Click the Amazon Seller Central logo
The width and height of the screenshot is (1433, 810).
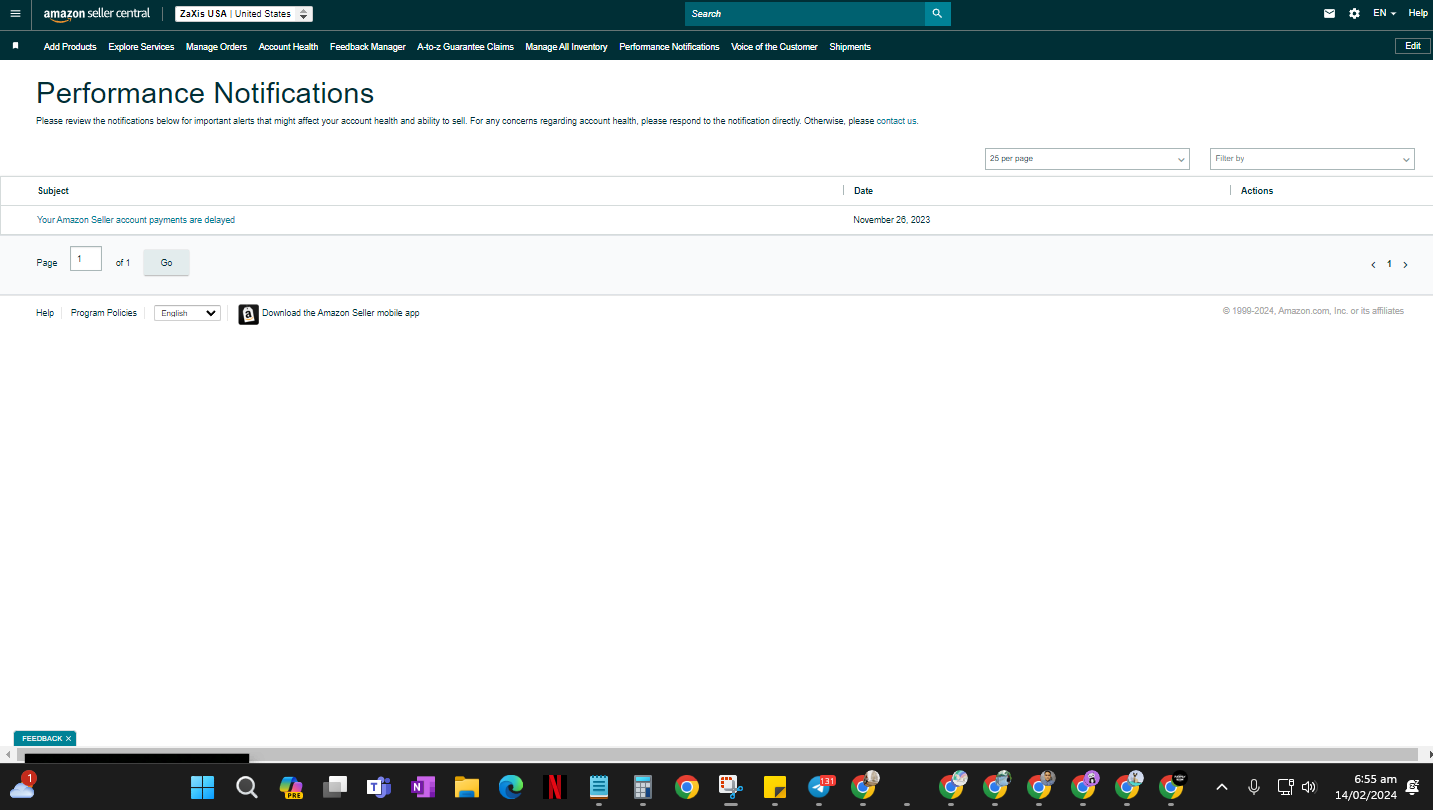coord(97,14)
